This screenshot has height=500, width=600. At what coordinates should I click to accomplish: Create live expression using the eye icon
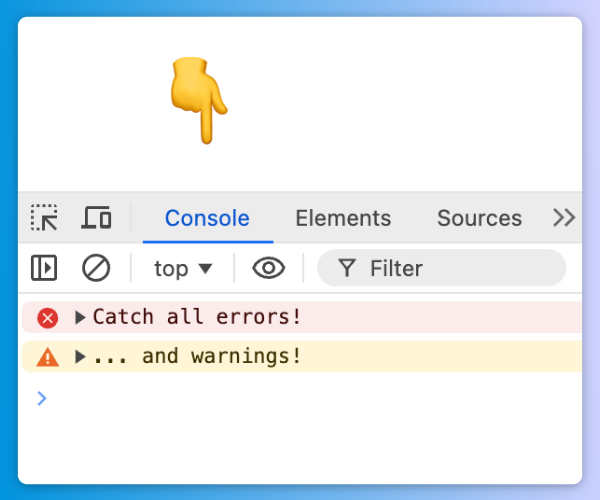[268, 268]
